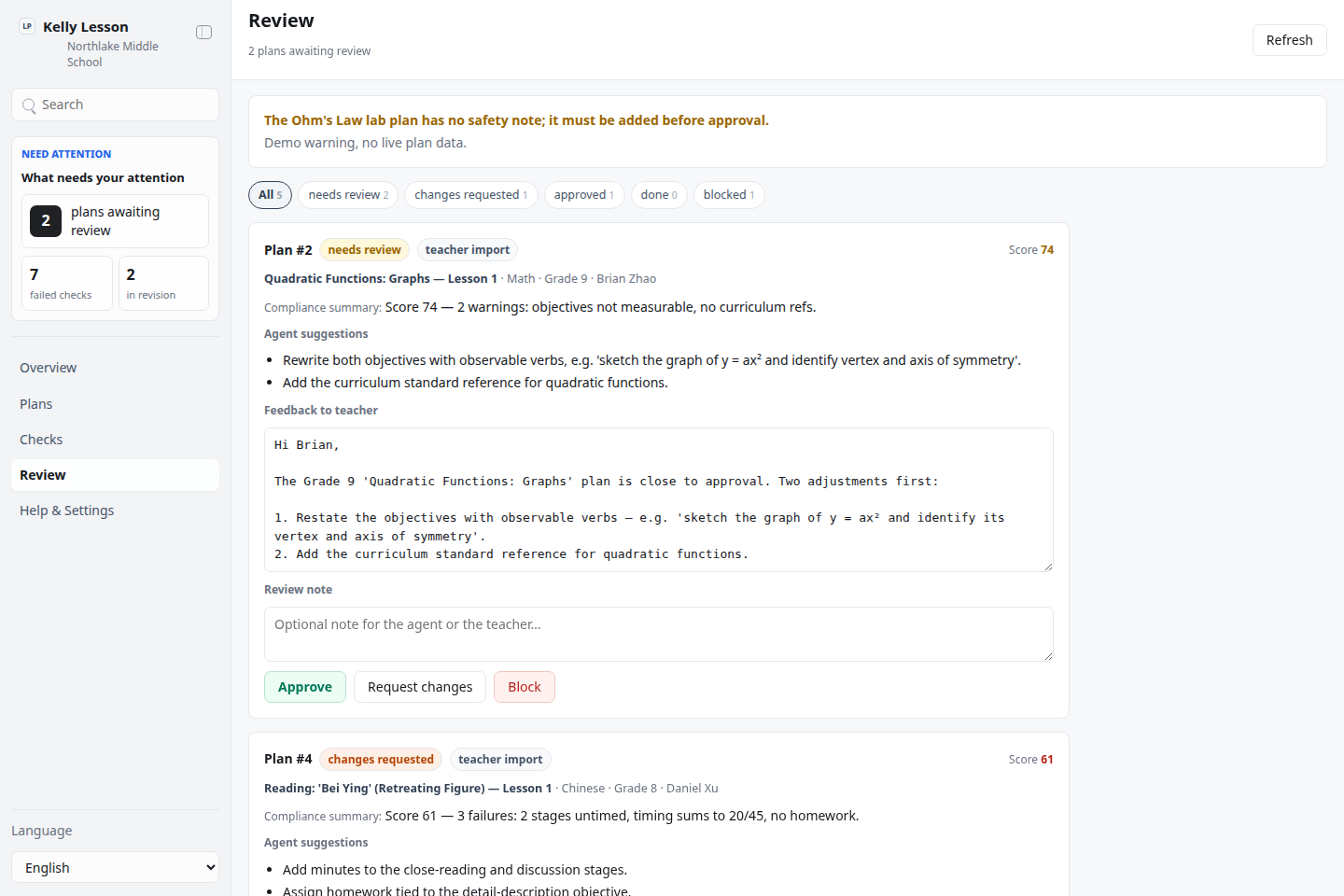Click Request changes for Plan #2

[420, 687]
